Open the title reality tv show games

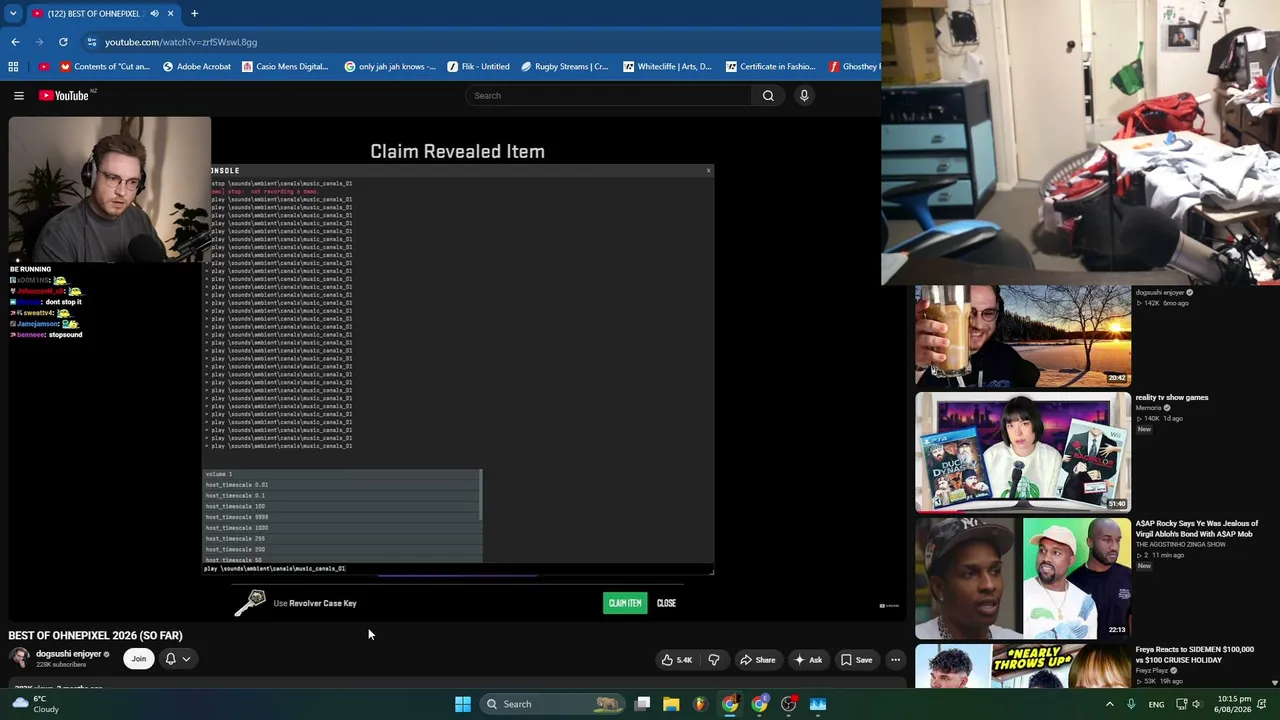[x=1172, y=397]
